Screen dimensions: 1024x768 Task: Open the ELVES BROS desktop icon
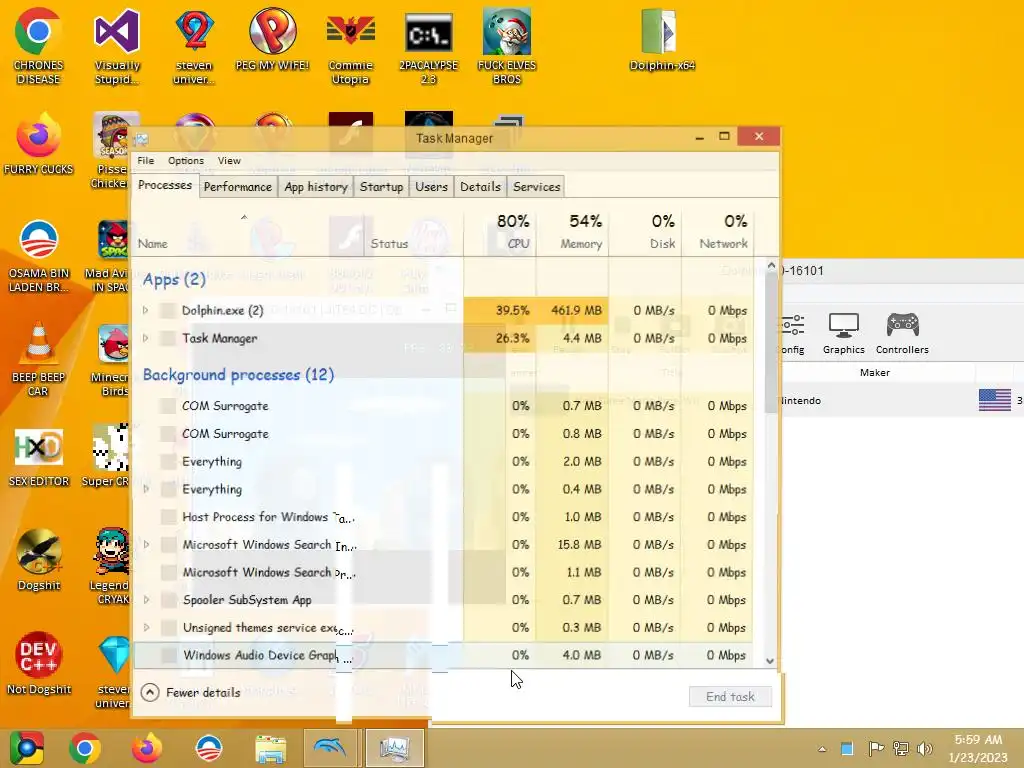point(507,46)
